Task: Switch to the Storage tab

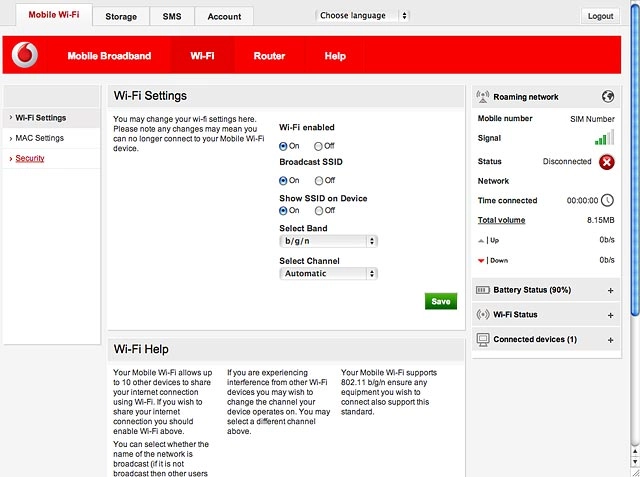Action: (x=121, y=17)
